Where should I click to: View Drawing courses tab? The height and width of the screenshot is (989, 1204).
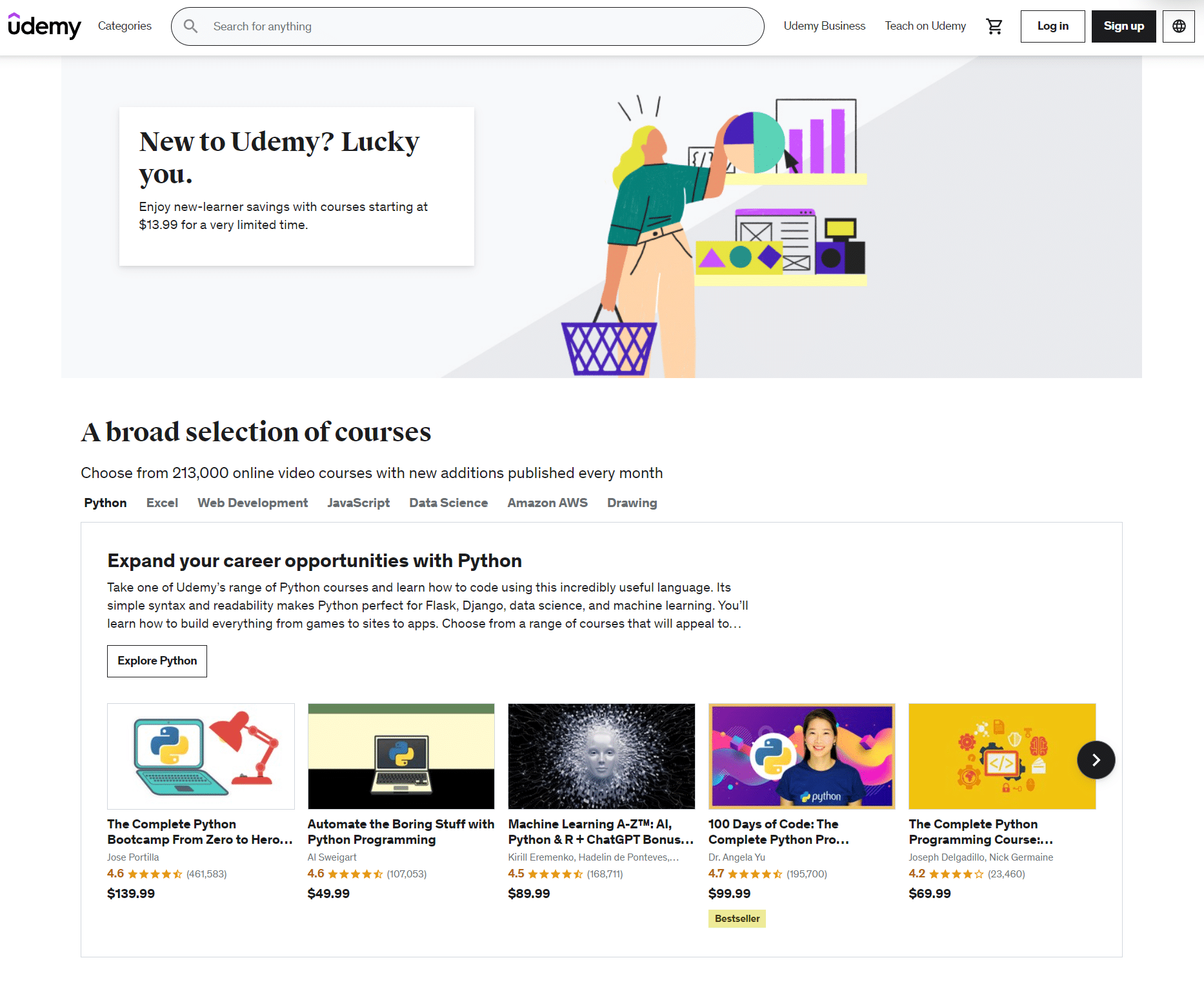(632, 503)
